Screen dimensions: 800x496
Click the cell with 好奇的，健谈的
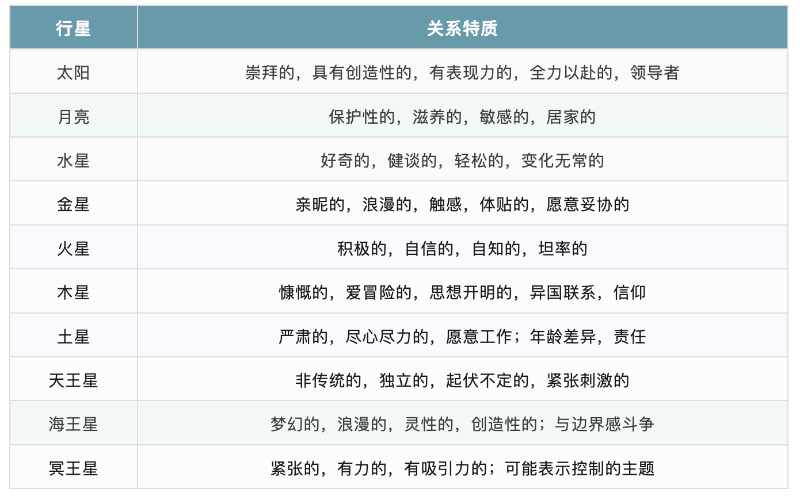(462, 161)
